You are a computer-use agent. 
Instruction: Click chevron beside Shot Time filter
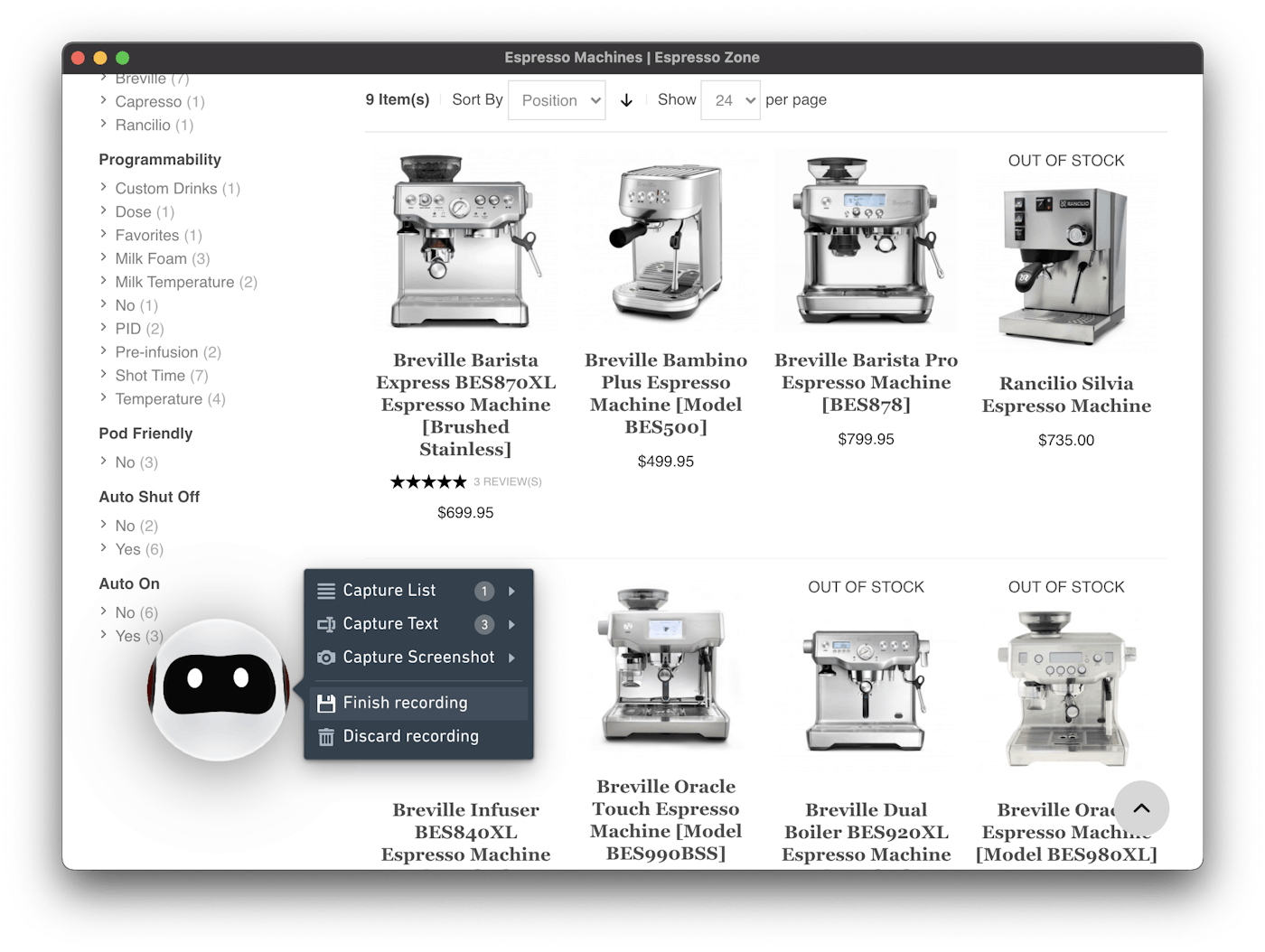pos(103,374)
